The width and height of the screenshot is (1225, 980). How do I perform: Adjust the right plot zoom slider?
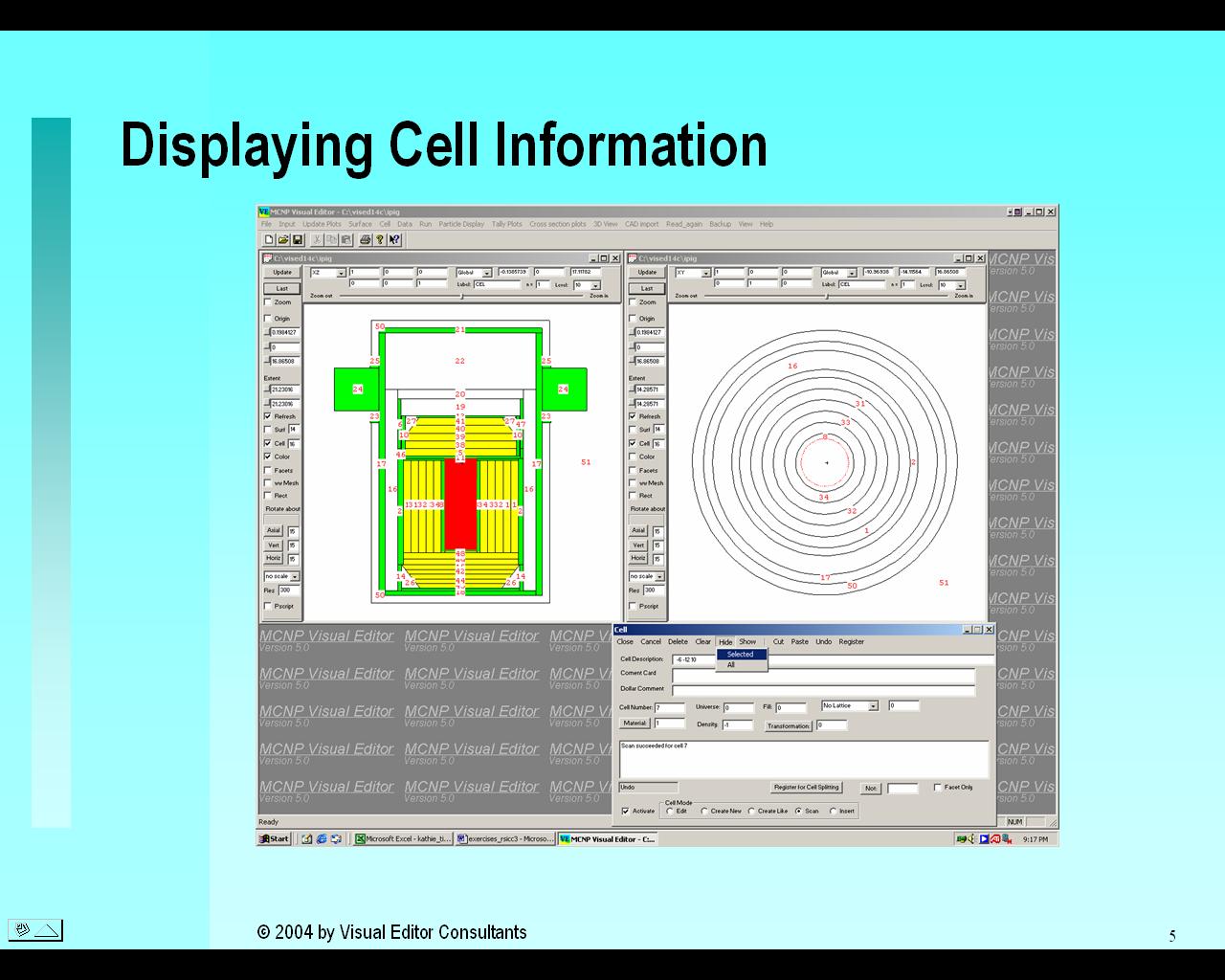(829, 296)
